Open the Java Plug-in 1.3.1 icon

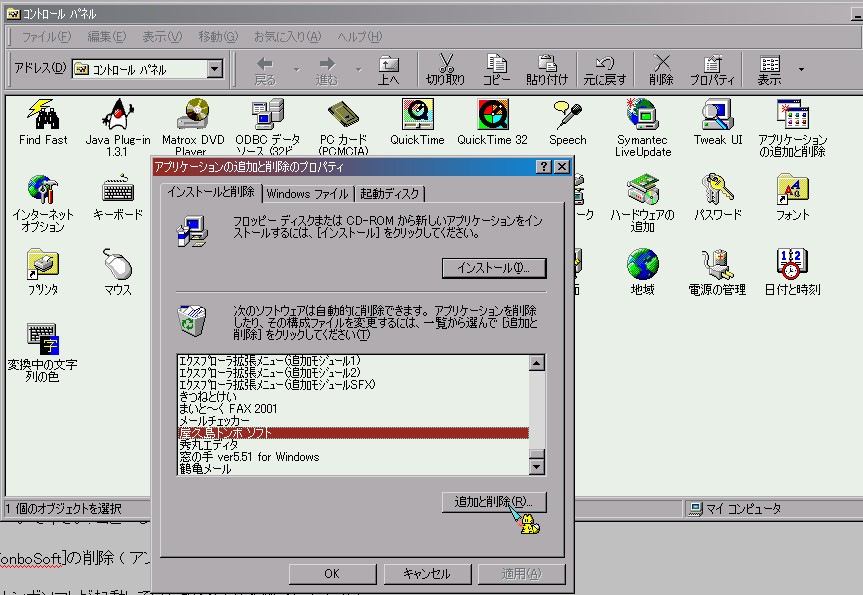[x=118, y=127]
